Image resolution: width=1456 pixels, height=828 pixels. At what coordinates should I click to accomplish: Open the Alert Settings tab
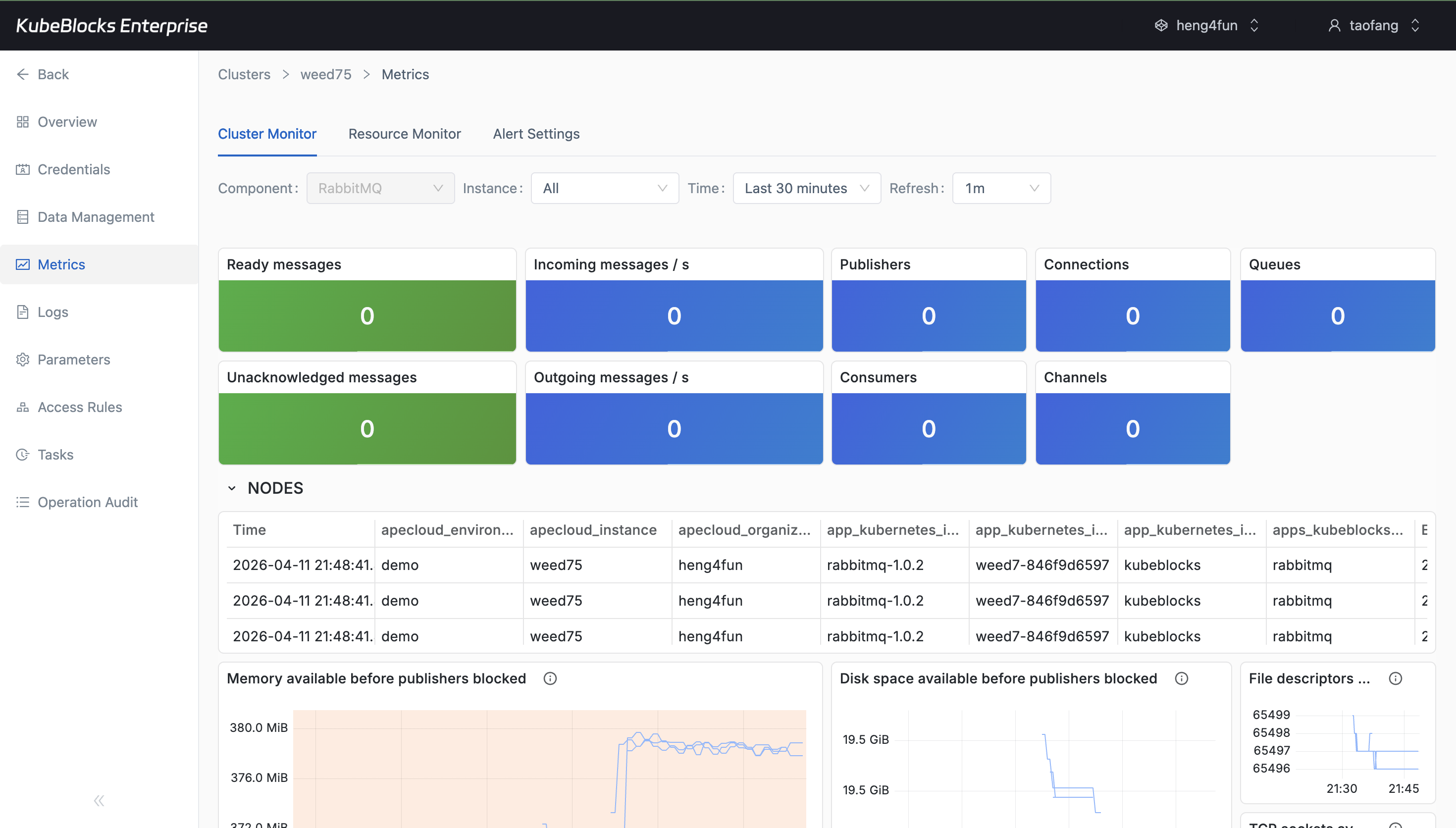[x=535, y=134]
